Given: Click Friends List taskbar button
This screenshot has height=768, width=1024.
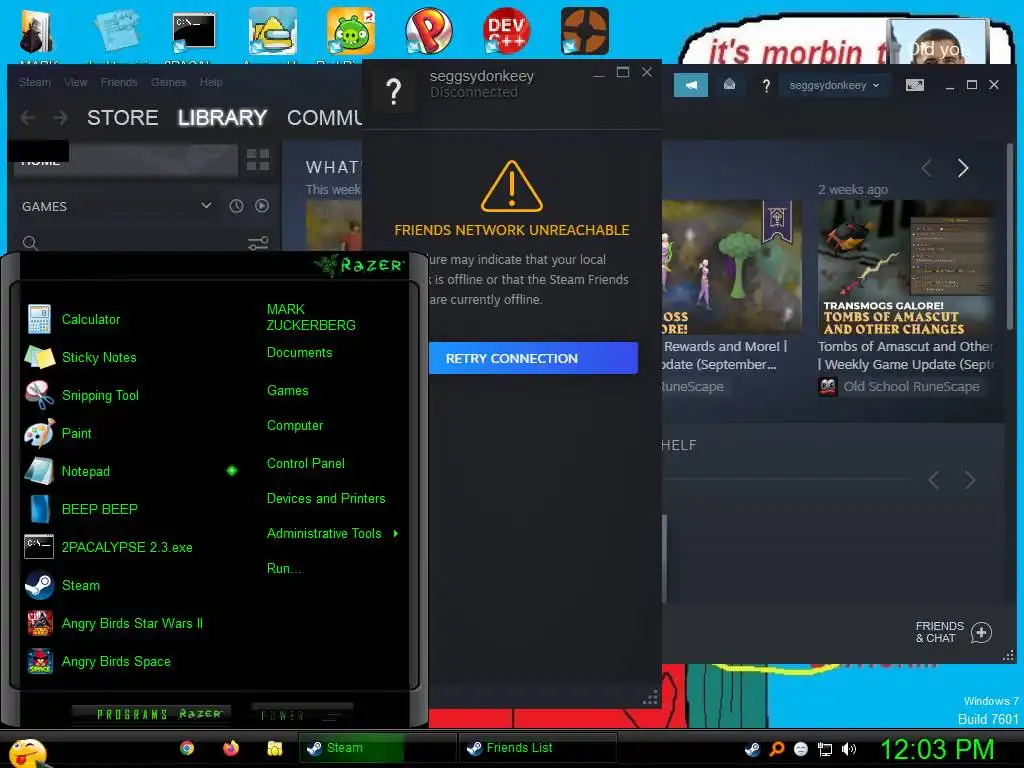Looking at the screenshot, I should coord(537,748).
